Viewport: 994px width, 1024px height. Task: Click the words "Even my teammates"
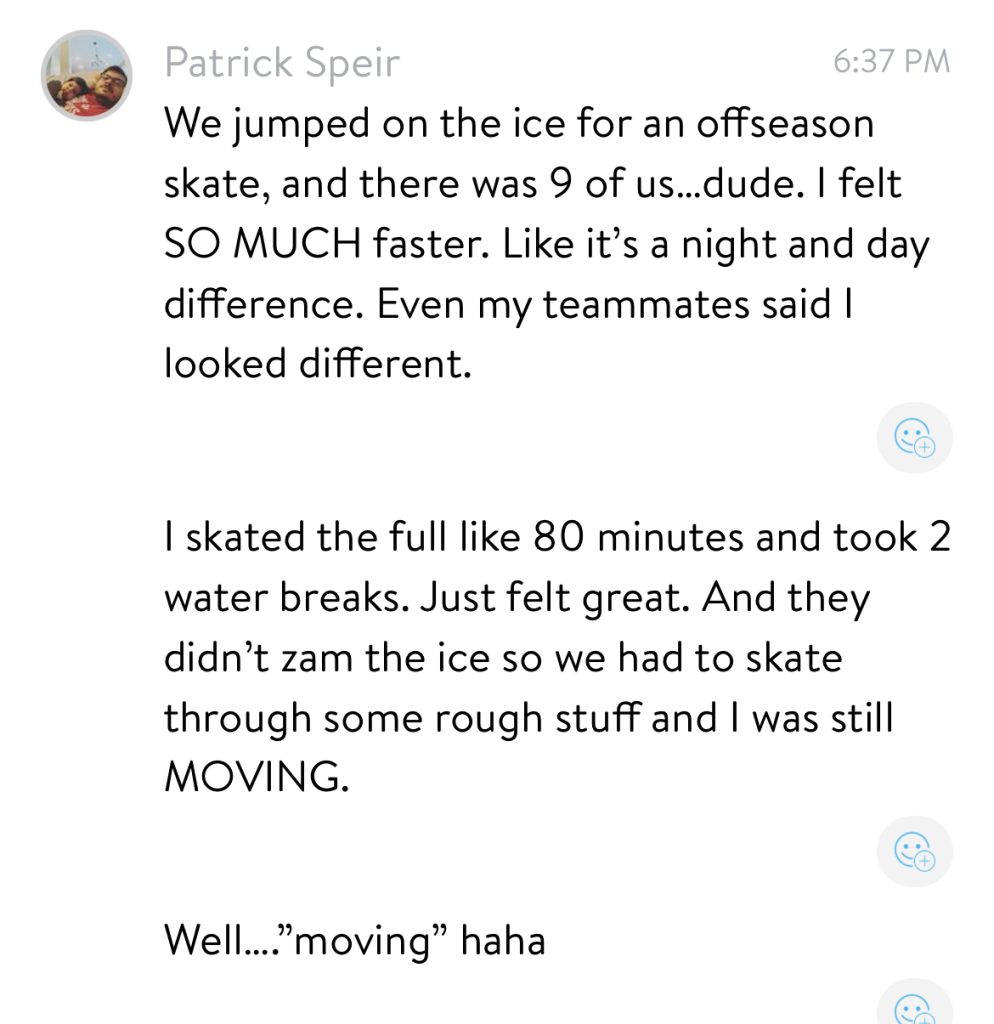(516, 303)
